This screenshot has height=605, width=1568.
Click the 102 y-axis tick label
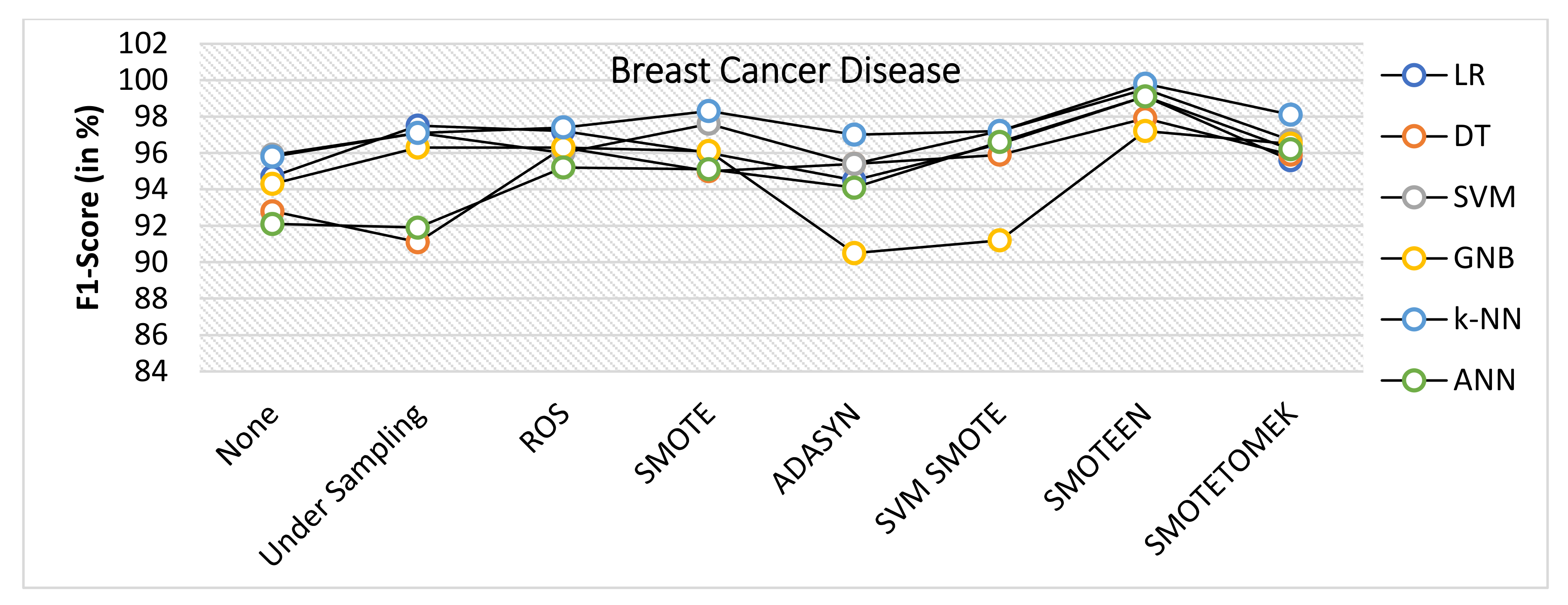[x=142, y=44]
